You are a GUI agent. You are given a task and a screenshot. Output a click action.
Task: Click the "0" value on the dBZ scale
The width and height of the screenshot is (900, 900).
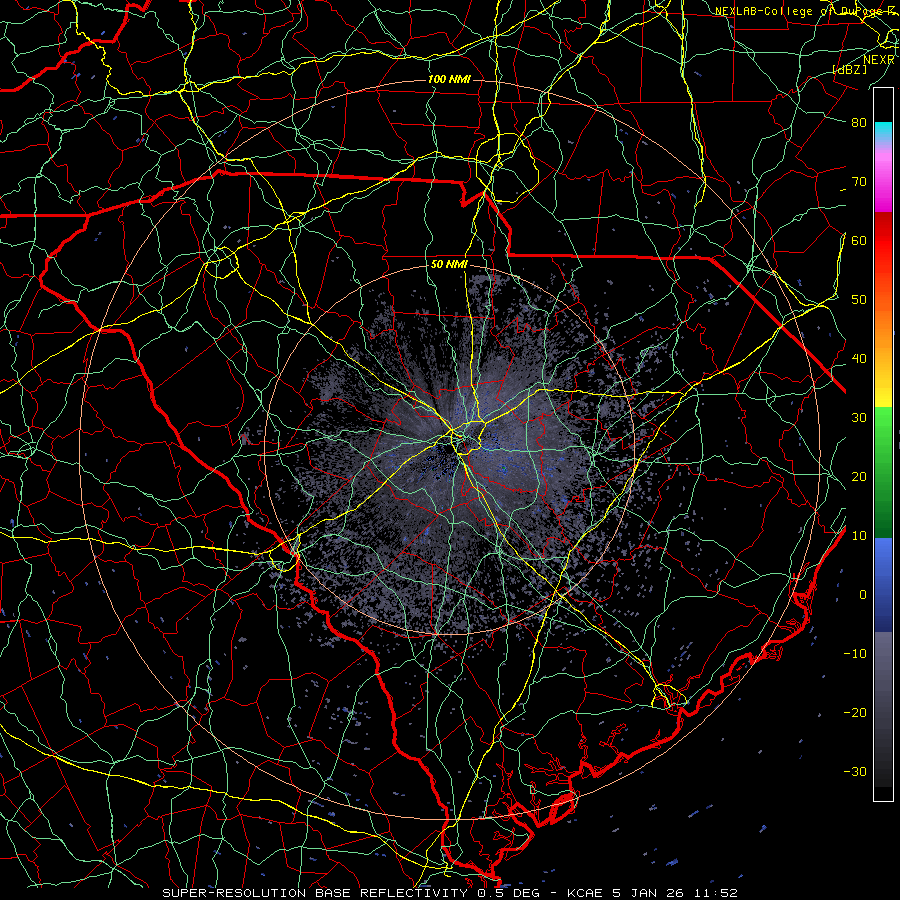[863, 595]
